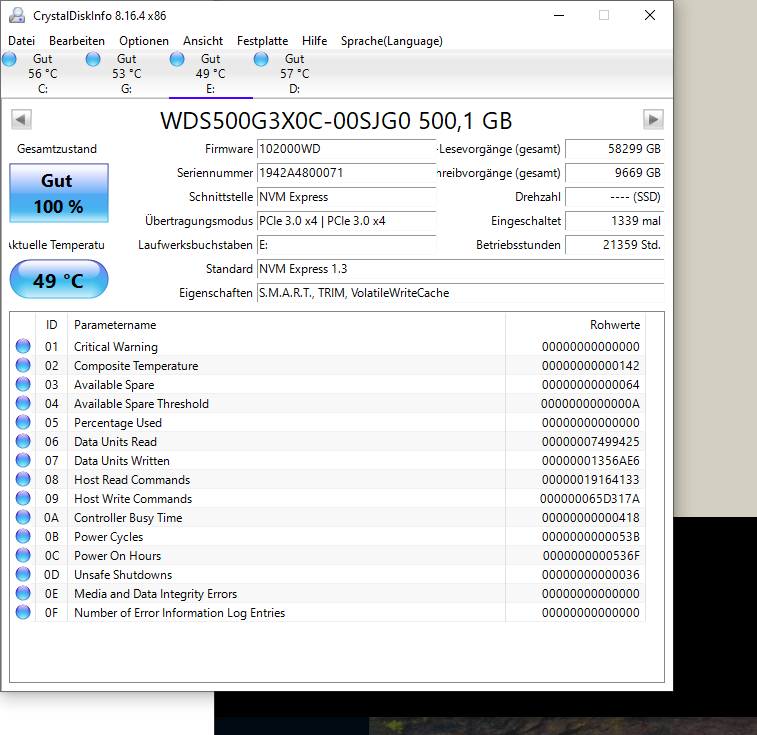Open the Datei menu
757x735 pixels.
(x=22, y=41)
